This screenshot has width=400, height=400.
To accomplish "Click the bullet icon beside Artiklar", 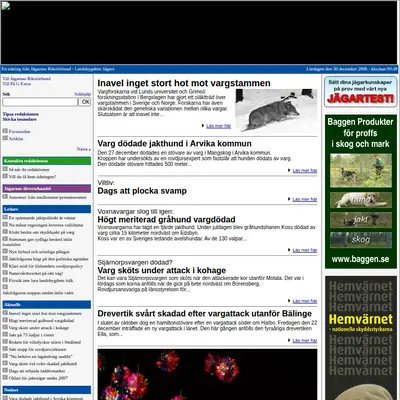I will (5, 138).
